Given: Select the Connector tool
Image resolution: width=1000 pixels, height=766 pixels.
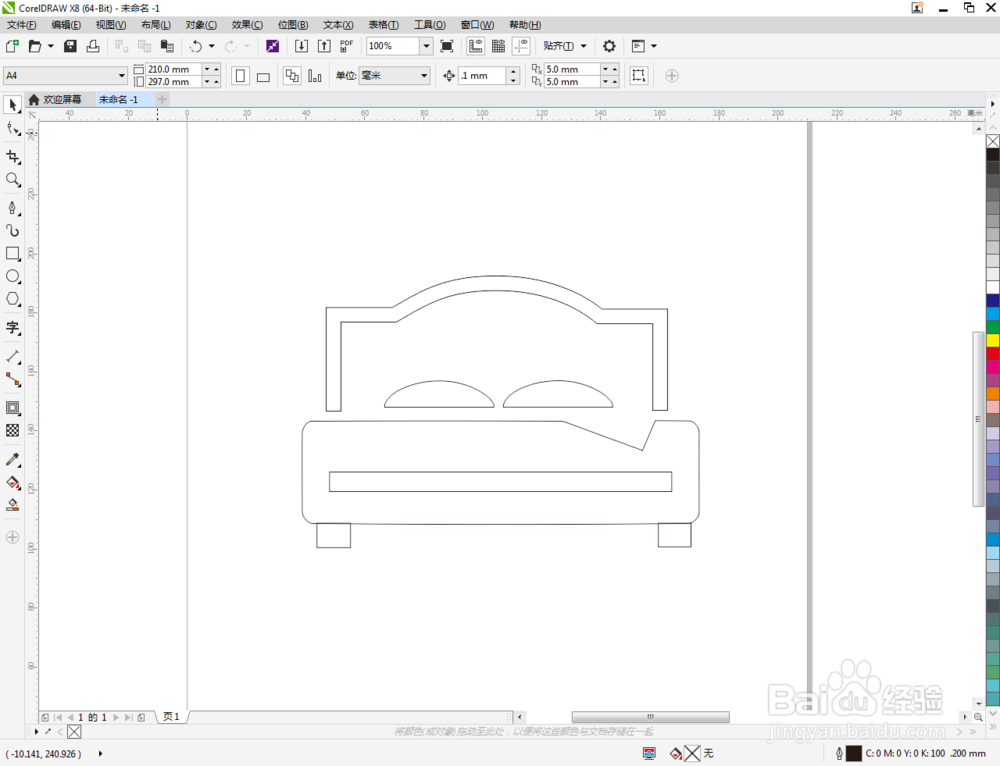Looking at the screenshot, I should 13,379.
